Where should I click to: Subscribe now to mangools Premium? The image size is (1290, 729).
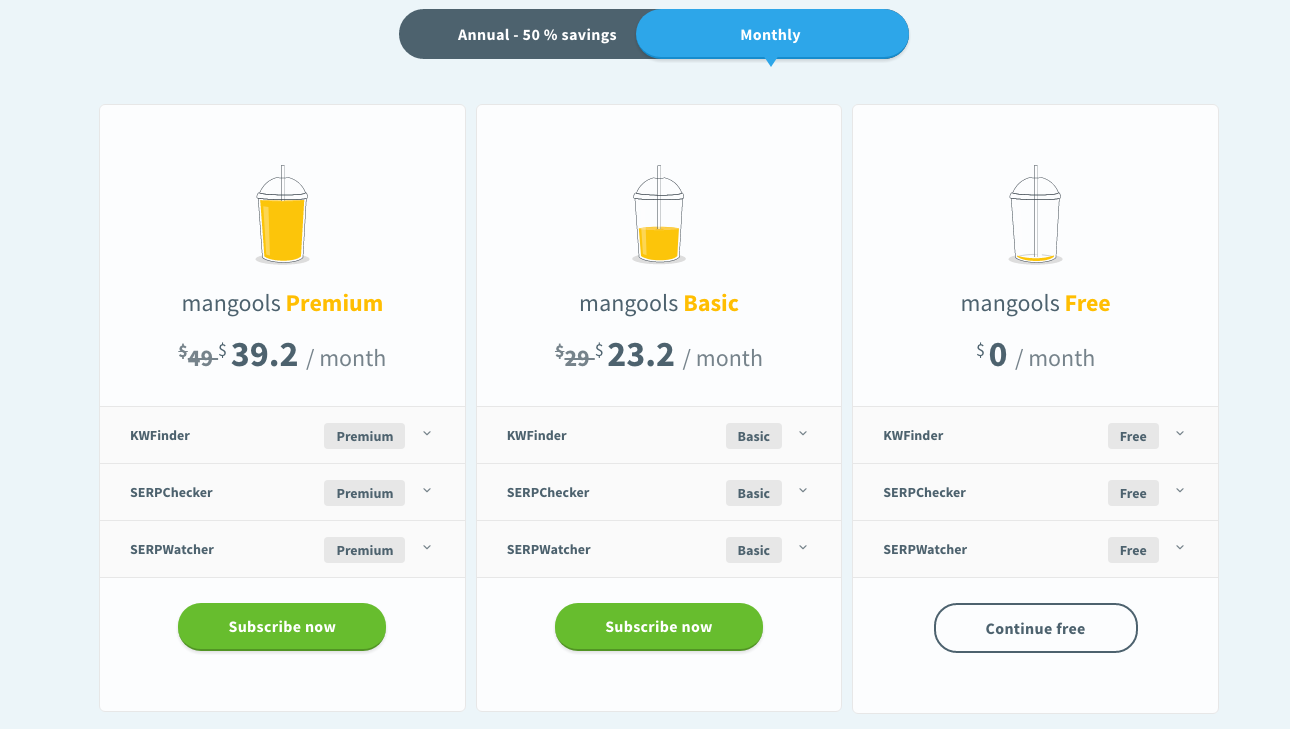[x=282, y=627]
